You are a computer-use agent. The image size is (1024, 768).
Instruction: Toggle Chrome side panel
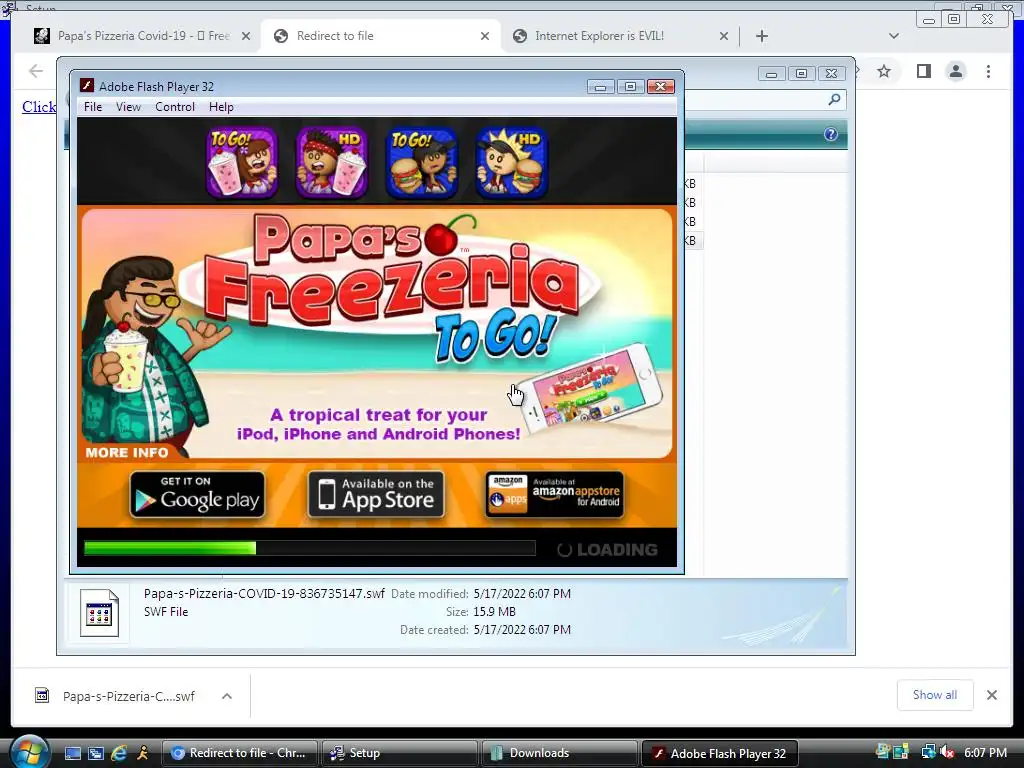point(923,71)
